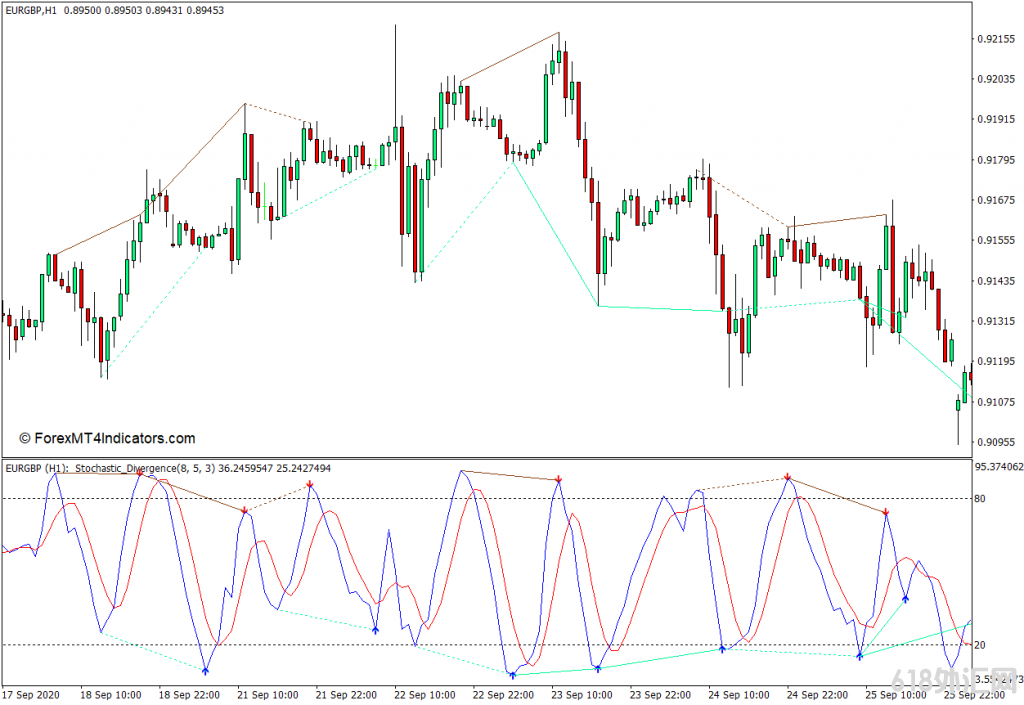
Task: Click the 0.92155 price on the price scale
Action: 995,39
